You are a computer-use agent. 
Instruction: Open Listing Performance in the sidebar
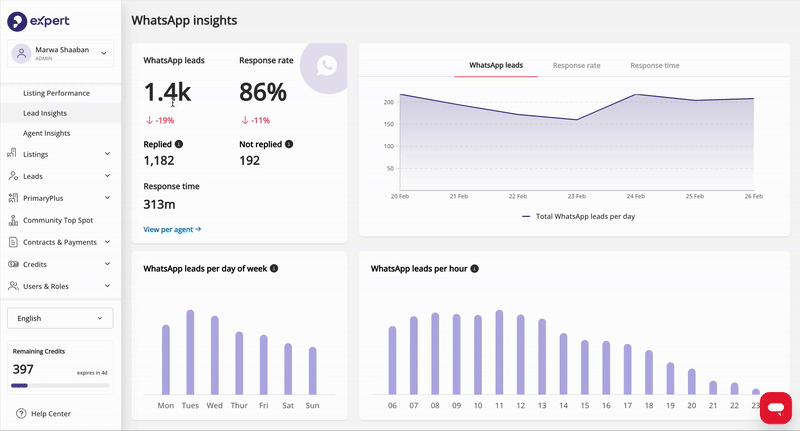pos(56,93)
